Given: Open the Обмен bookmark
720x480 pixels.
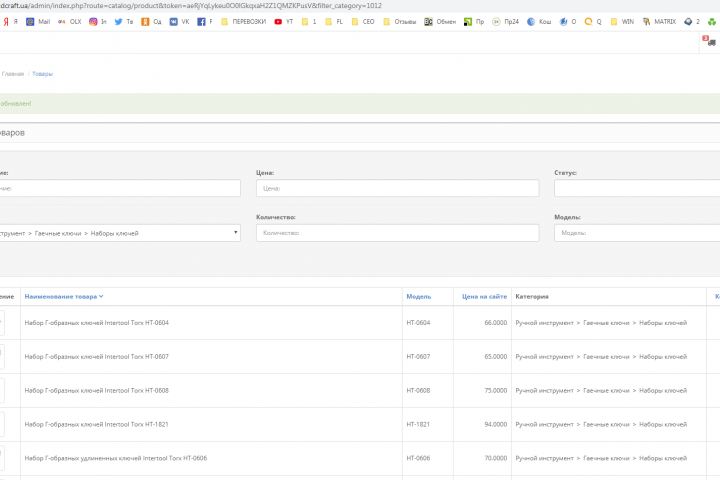Looking at the screenshot, I should coord(440,22).
